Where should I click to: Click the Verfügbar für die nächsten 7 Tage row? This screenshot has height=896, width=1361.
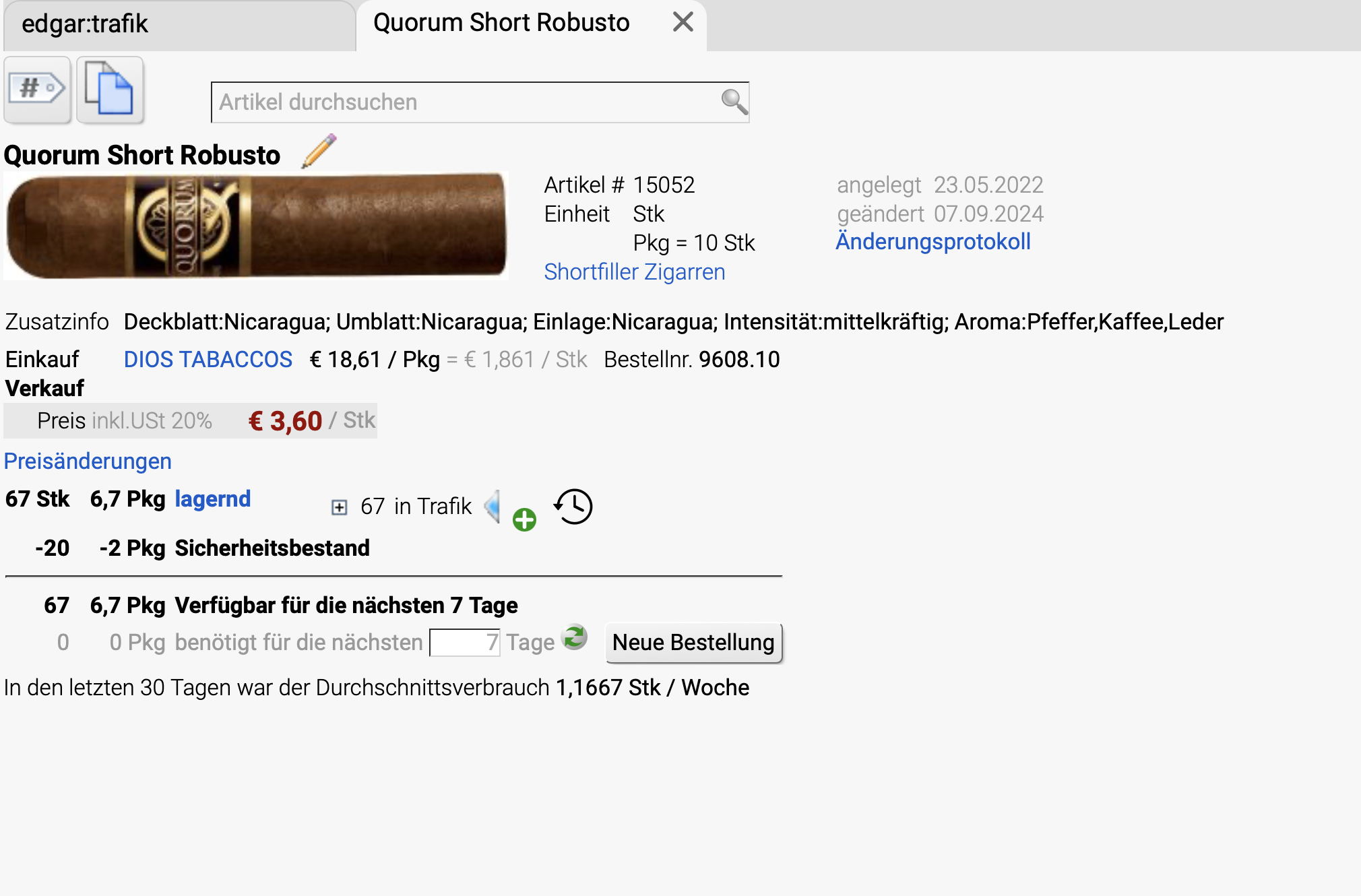281,606
